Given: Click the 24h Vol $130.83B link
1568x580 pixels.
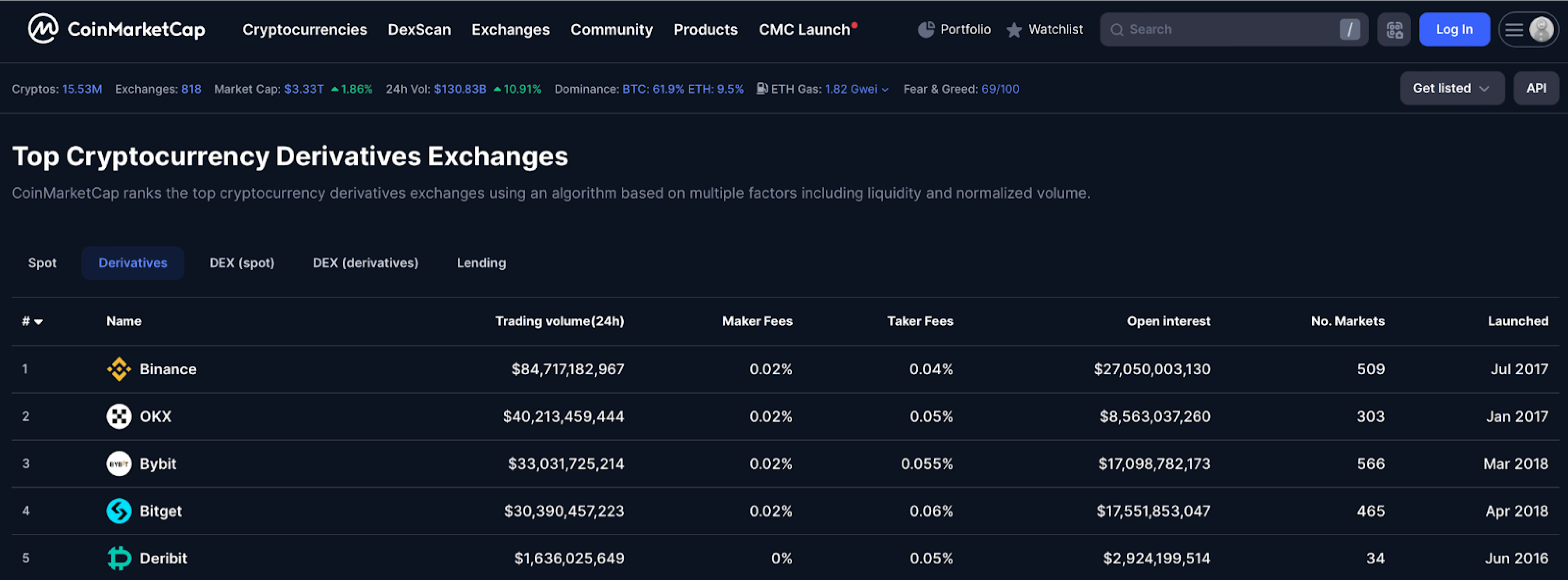Looking at the screenshot, I should 460,89.
